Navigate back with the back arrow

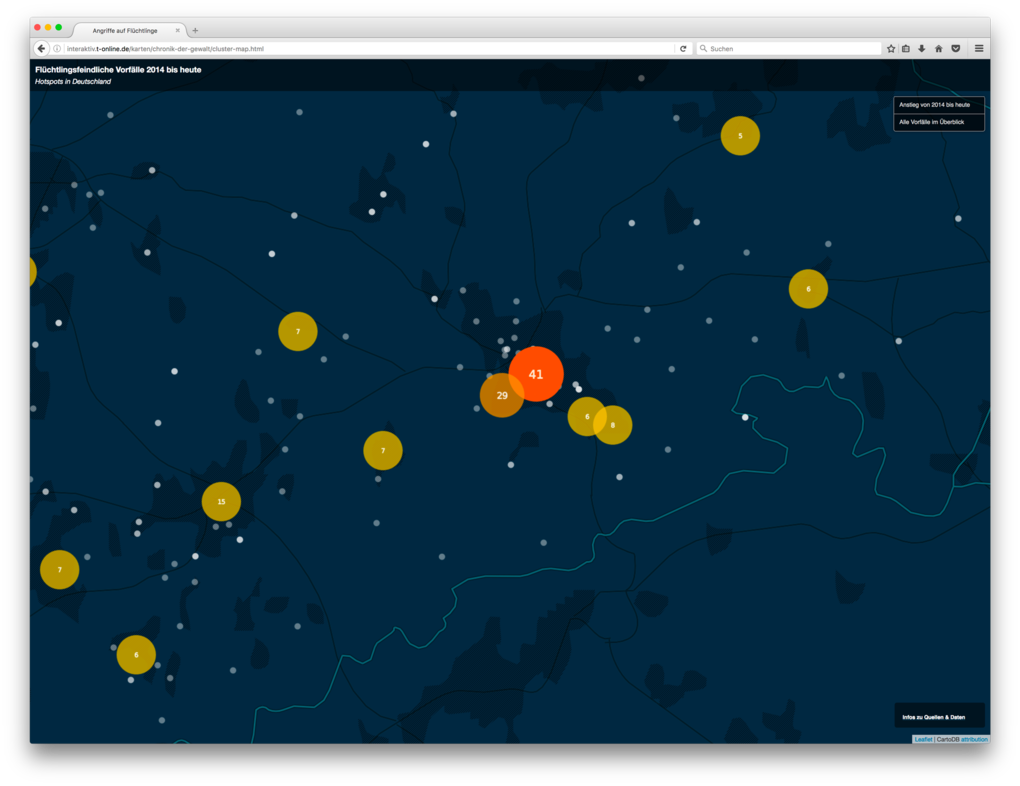40,48
